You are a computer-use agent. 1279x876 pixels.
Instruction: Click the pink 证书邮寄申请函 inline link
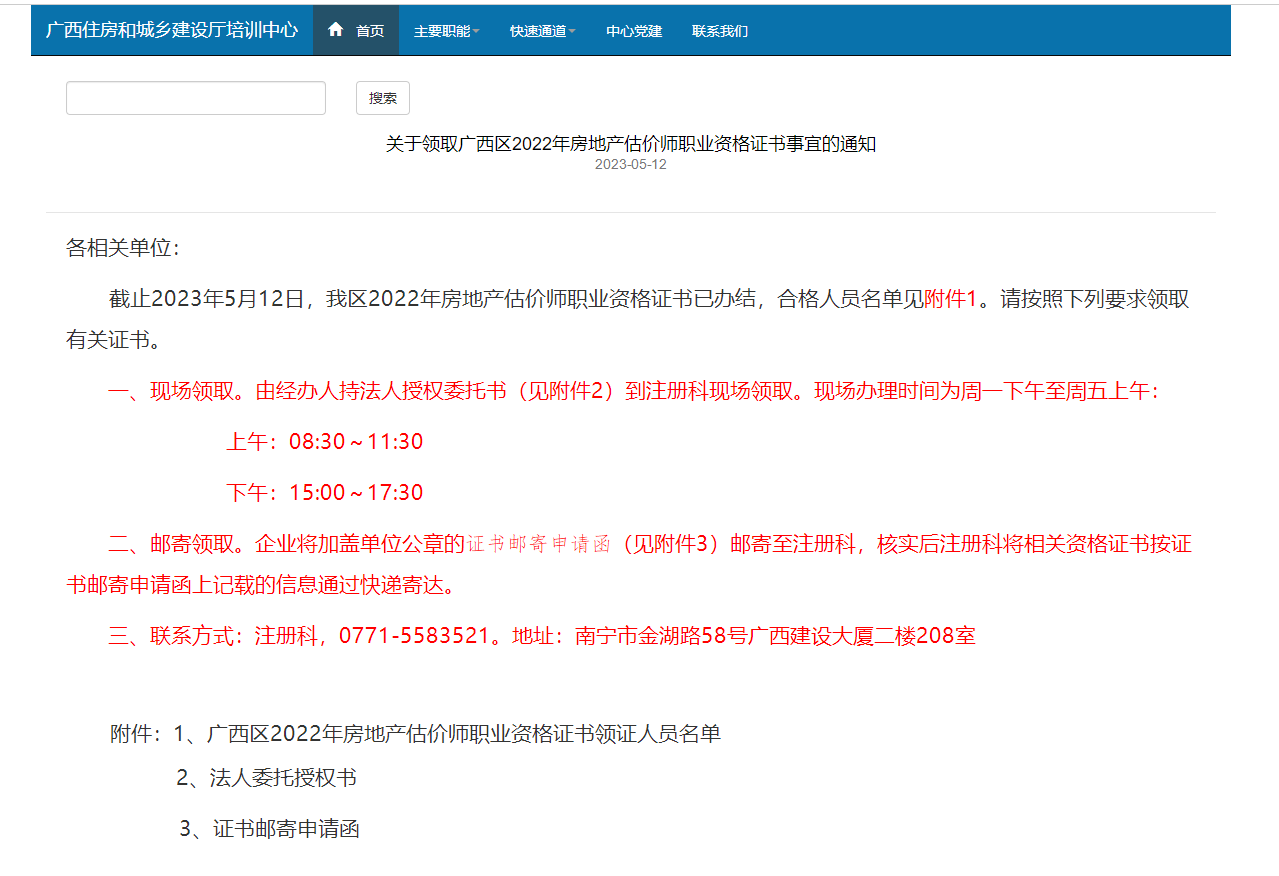(x=539, y=545)
